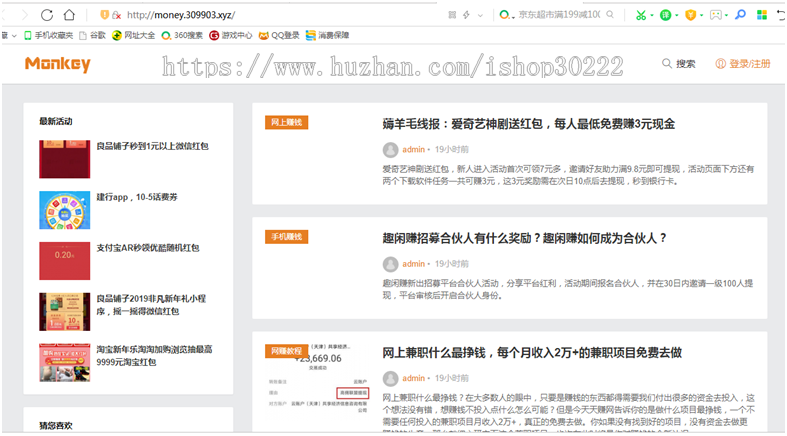Click the Monkey site logo

58,64
